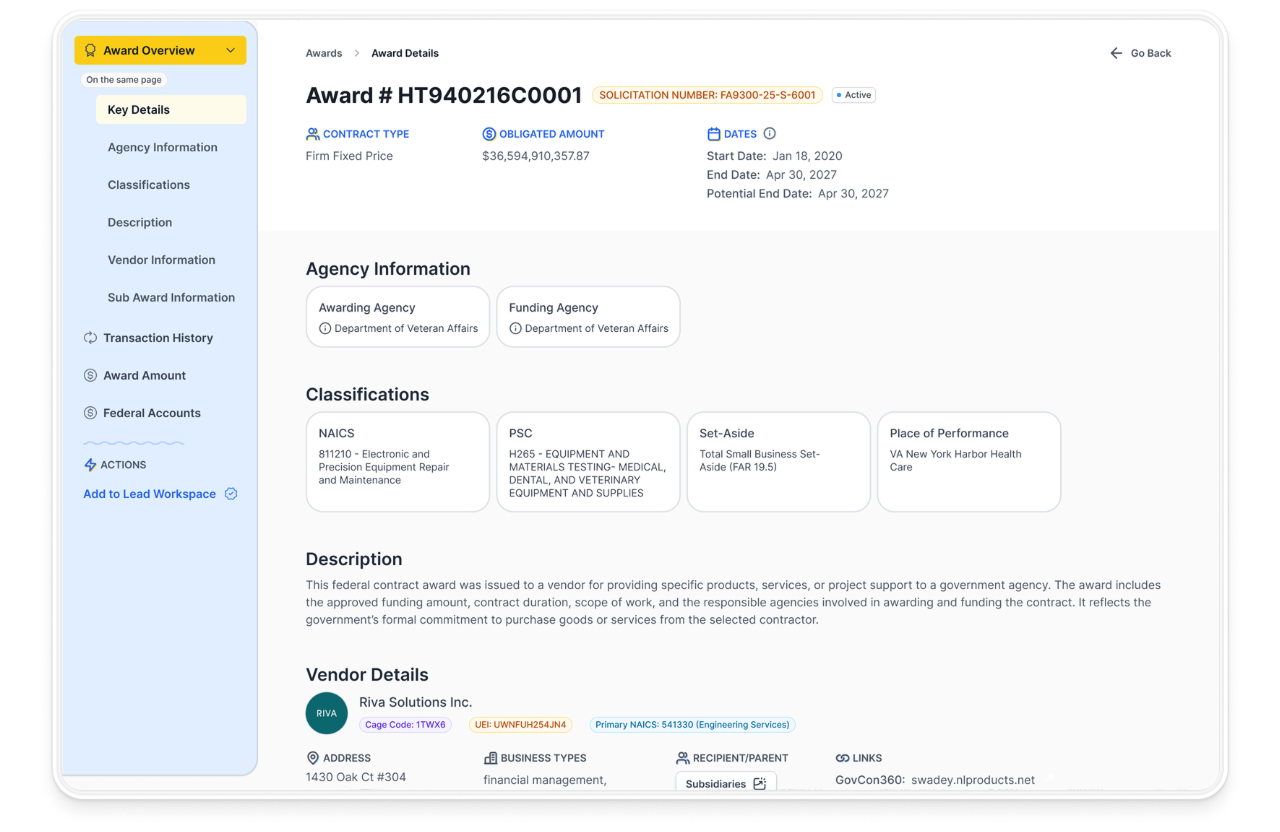This screenshot has height=832, width=1280.
Task: Click the Primary NAICS 541330 tag
Action: tap(692, 725)
